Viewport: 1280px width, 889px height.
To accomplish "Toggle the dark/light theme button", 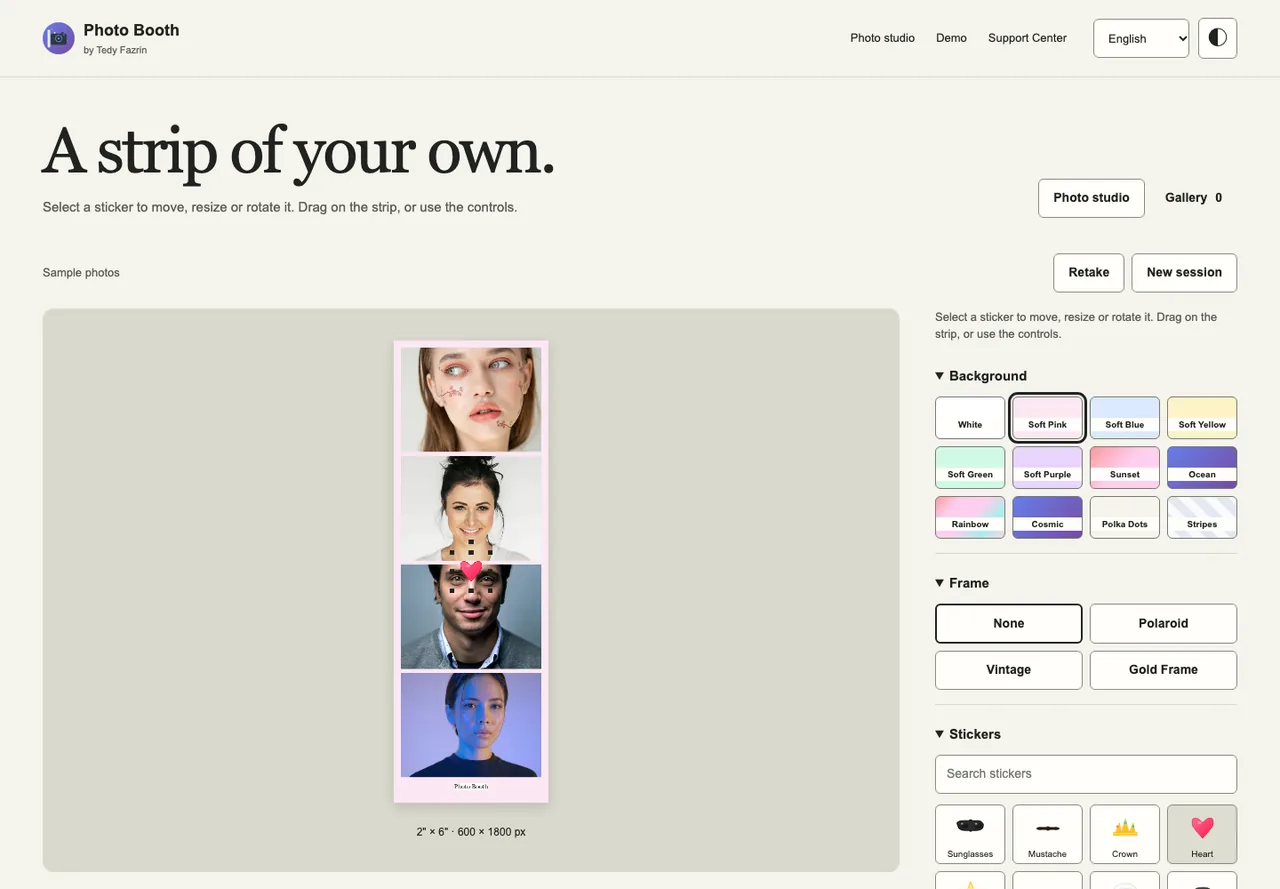I will click(1217, 38).
